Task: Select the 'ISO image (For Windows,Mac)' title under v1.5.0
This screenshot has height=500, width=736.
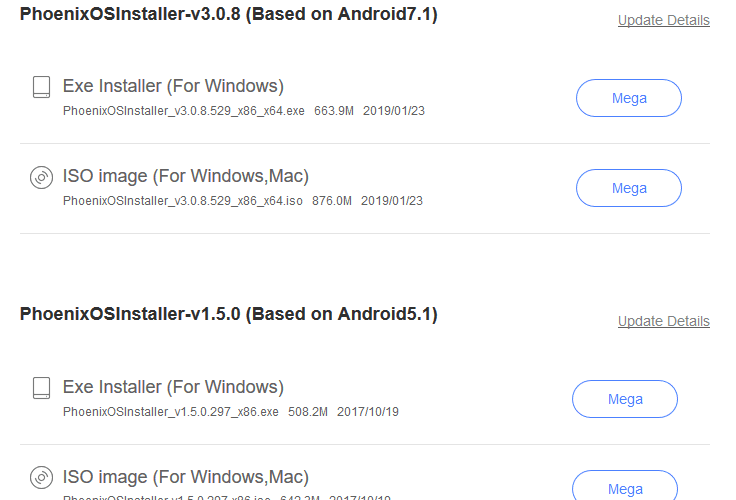Action: pyautogui.click(x=186, y=477)
